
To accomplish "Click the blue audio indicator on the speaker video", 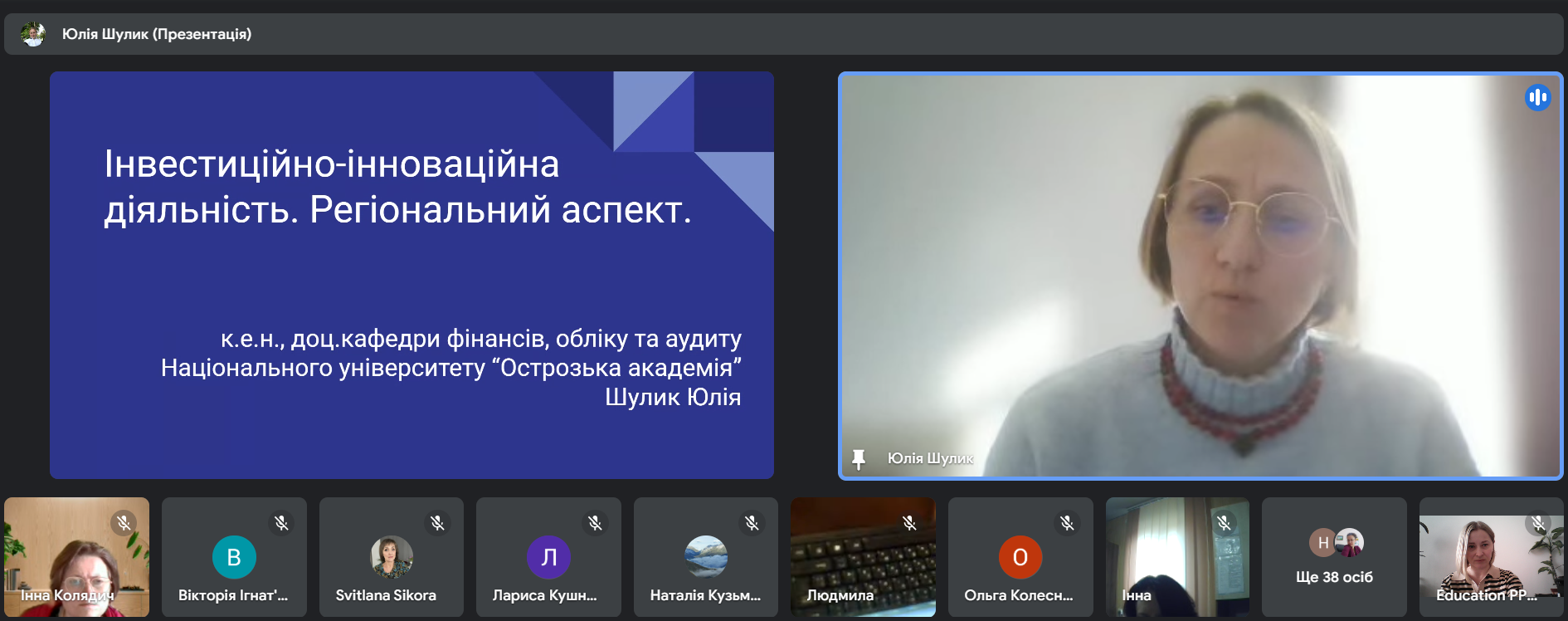I will pos(1537,98).
